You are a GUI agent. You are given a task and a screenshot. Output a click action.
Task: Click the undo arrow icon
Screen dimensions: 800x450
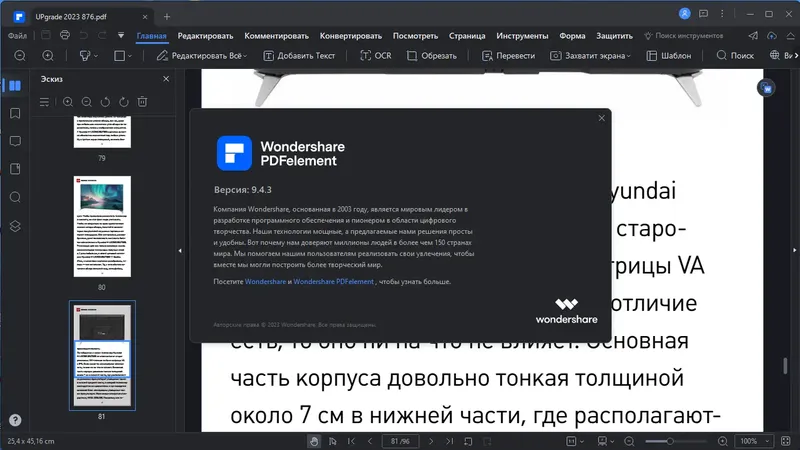(84, 35)
